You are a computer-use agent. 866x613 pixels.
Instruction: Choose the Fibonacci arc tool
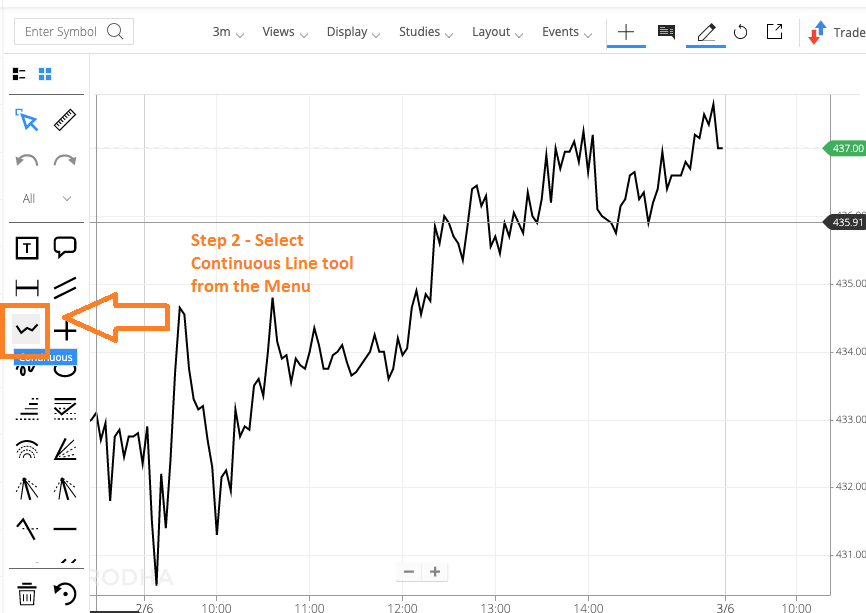click(27, 449)
